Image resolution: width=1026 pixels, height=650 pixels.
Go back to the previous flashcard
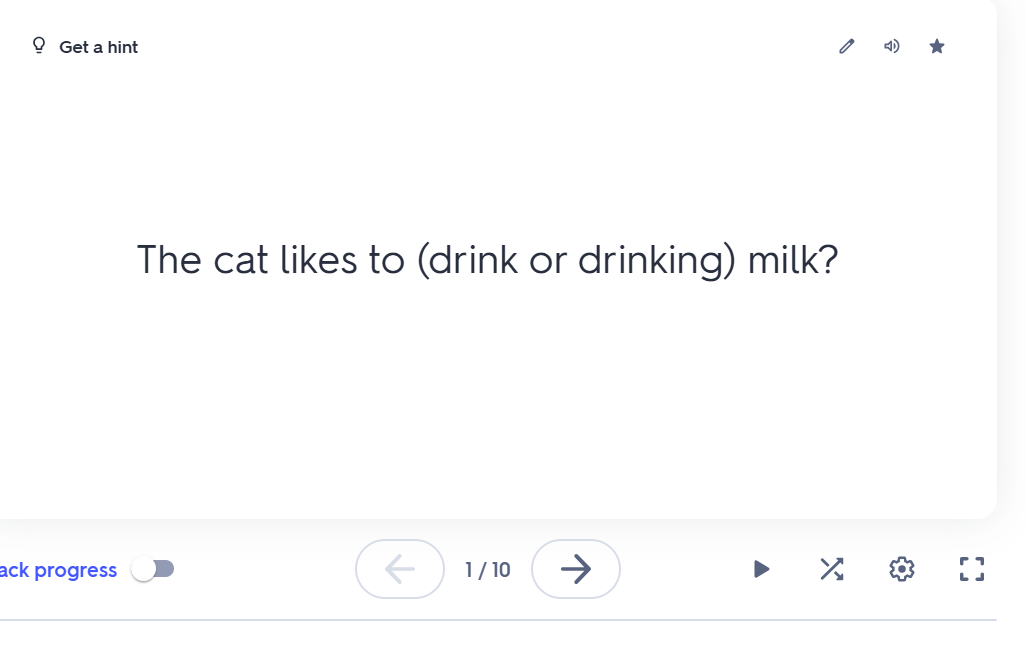[x=400, y=569]
